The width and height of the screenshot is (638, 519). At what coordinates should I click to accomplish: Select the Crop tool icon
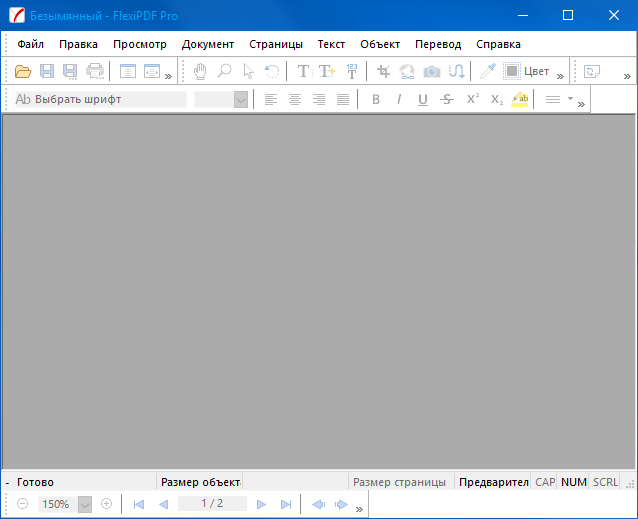(x=383, y=71)
